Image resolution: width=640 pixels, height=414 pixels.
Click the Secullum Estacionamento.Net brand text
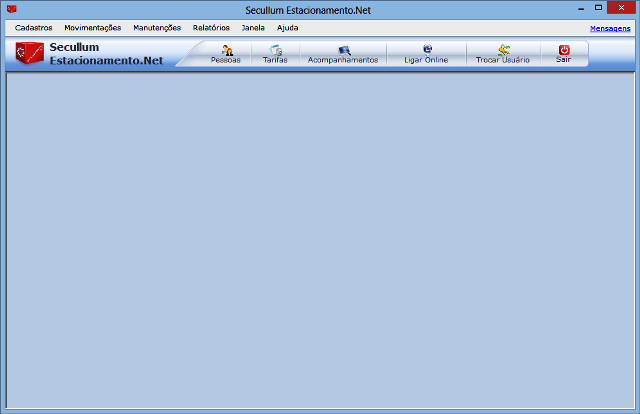(105, 54)
